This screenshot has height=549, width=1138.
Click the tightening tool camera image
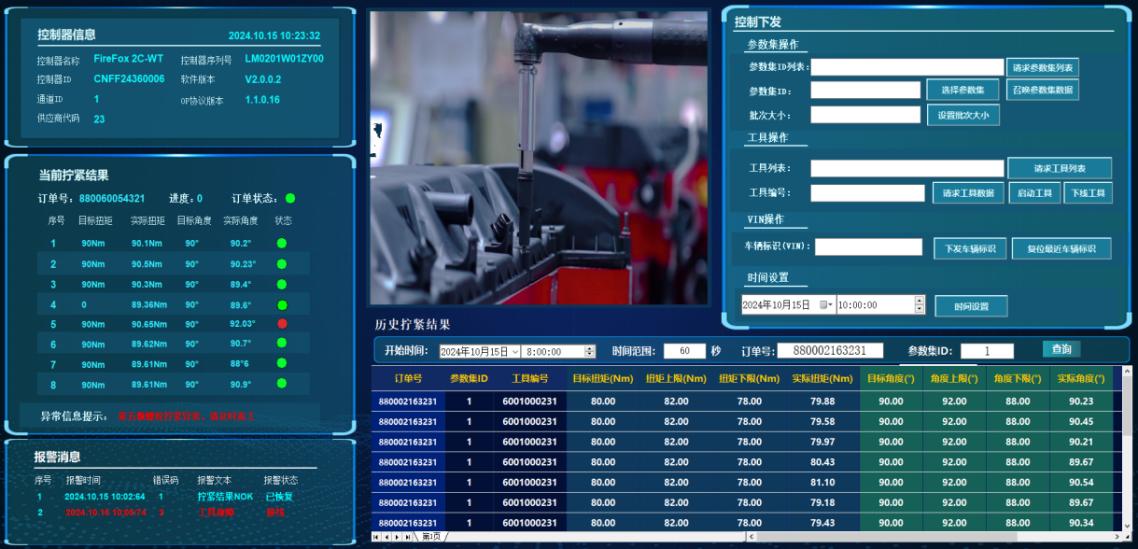pyautogui.click(x=538, y=157)
